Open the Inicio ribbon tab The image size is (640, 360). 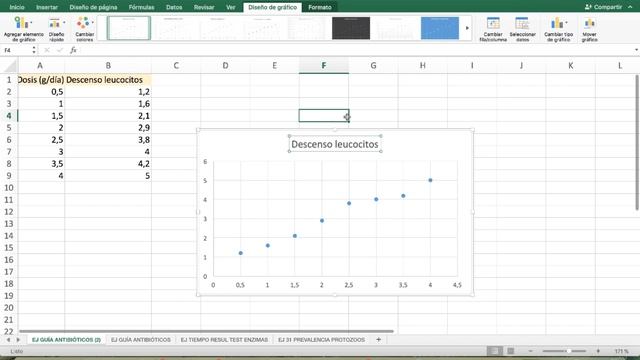tap(17, 7)
